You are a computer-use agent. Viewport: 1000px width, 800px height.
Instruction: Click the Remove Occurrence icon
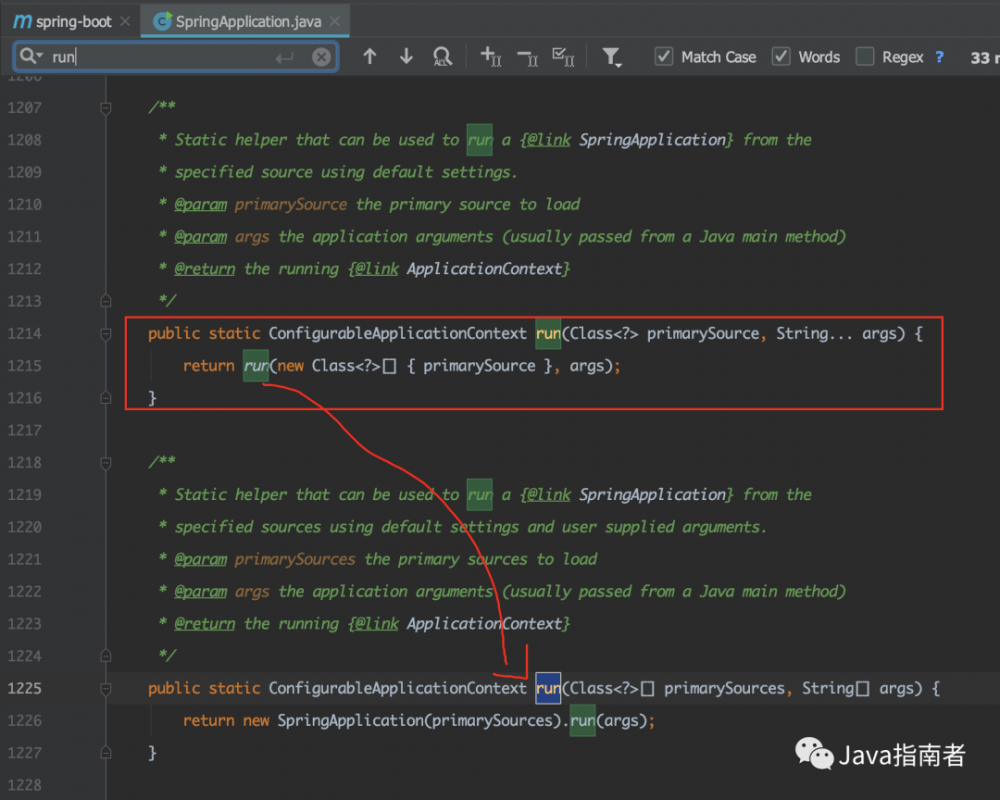[x=526, y=57]
